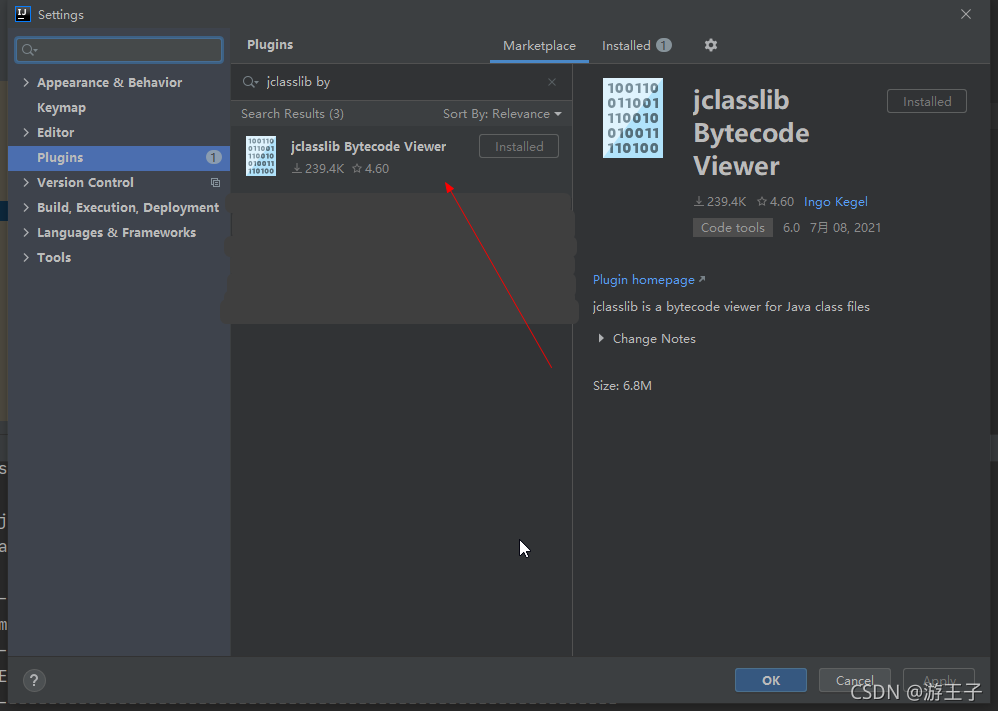Expand Languages & Frameworks chevron
Viewport: 998px width, 711px height.
click(26, 232)
